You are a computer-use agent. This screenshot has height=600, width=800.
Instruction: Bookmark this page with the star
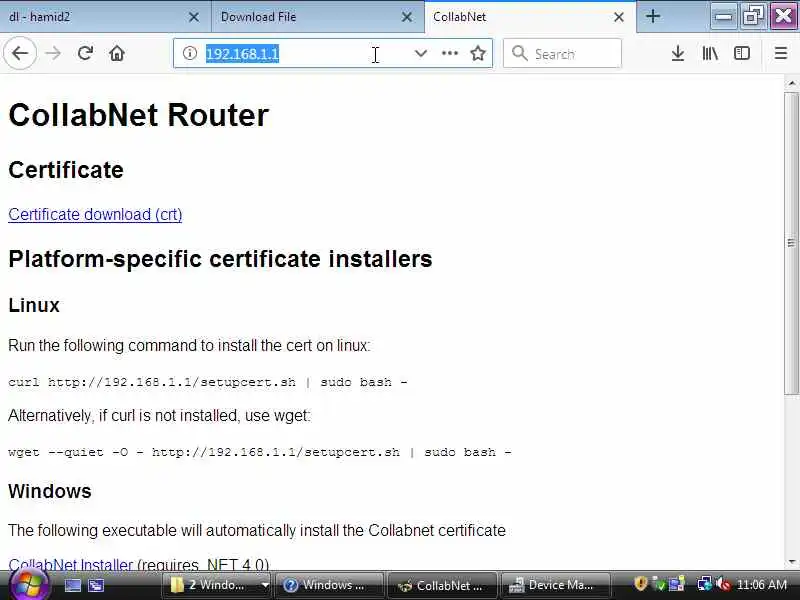[478, 53]
